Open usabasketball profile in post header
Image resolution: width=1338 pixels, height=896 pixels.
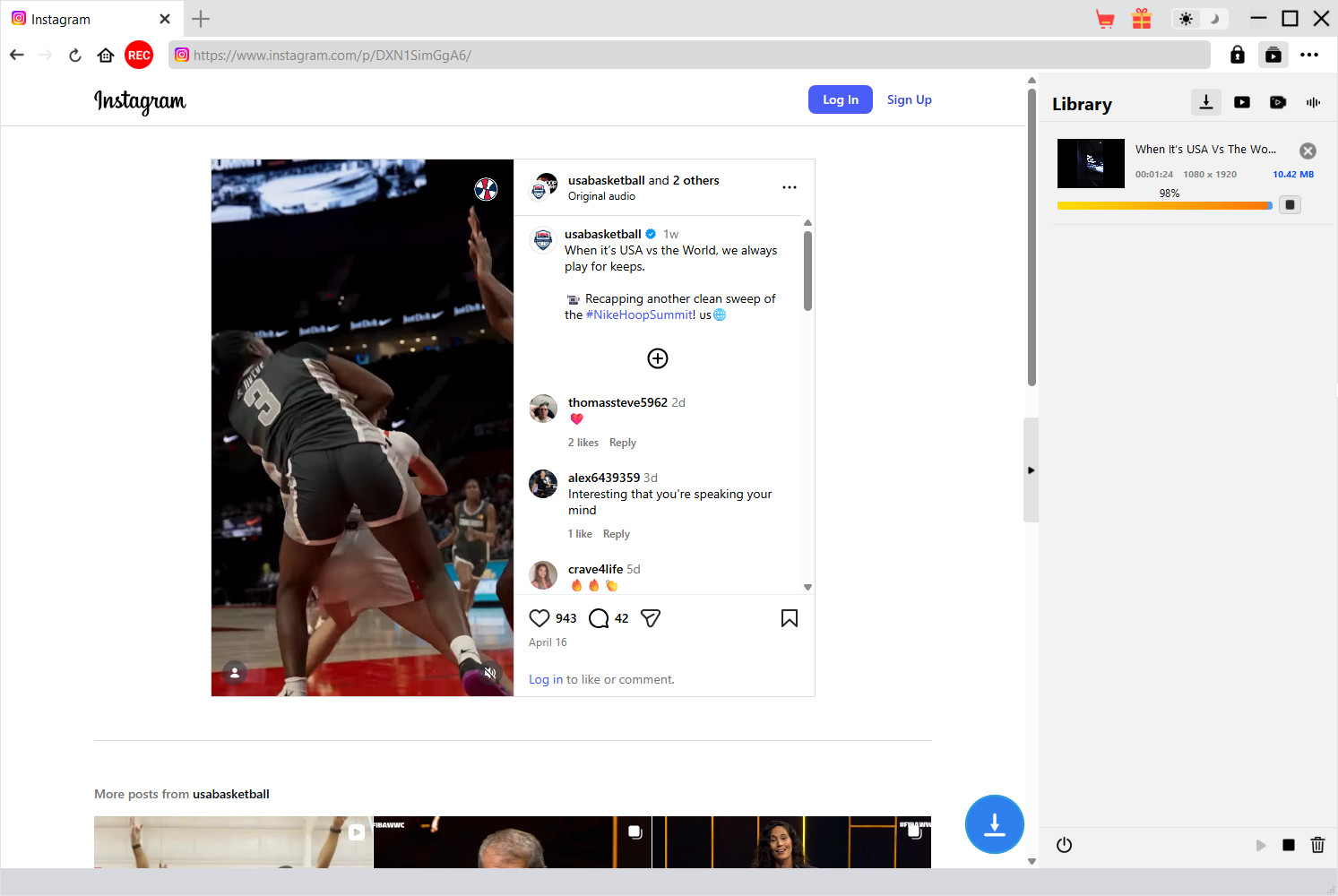(607, 180)
